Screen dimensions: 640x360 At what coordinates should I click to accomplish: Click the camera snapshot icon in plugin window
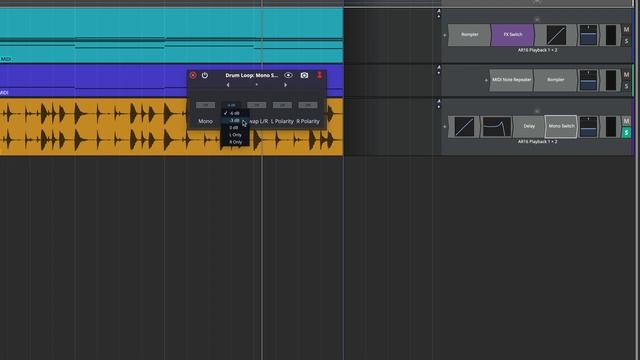tap(304, 76)
